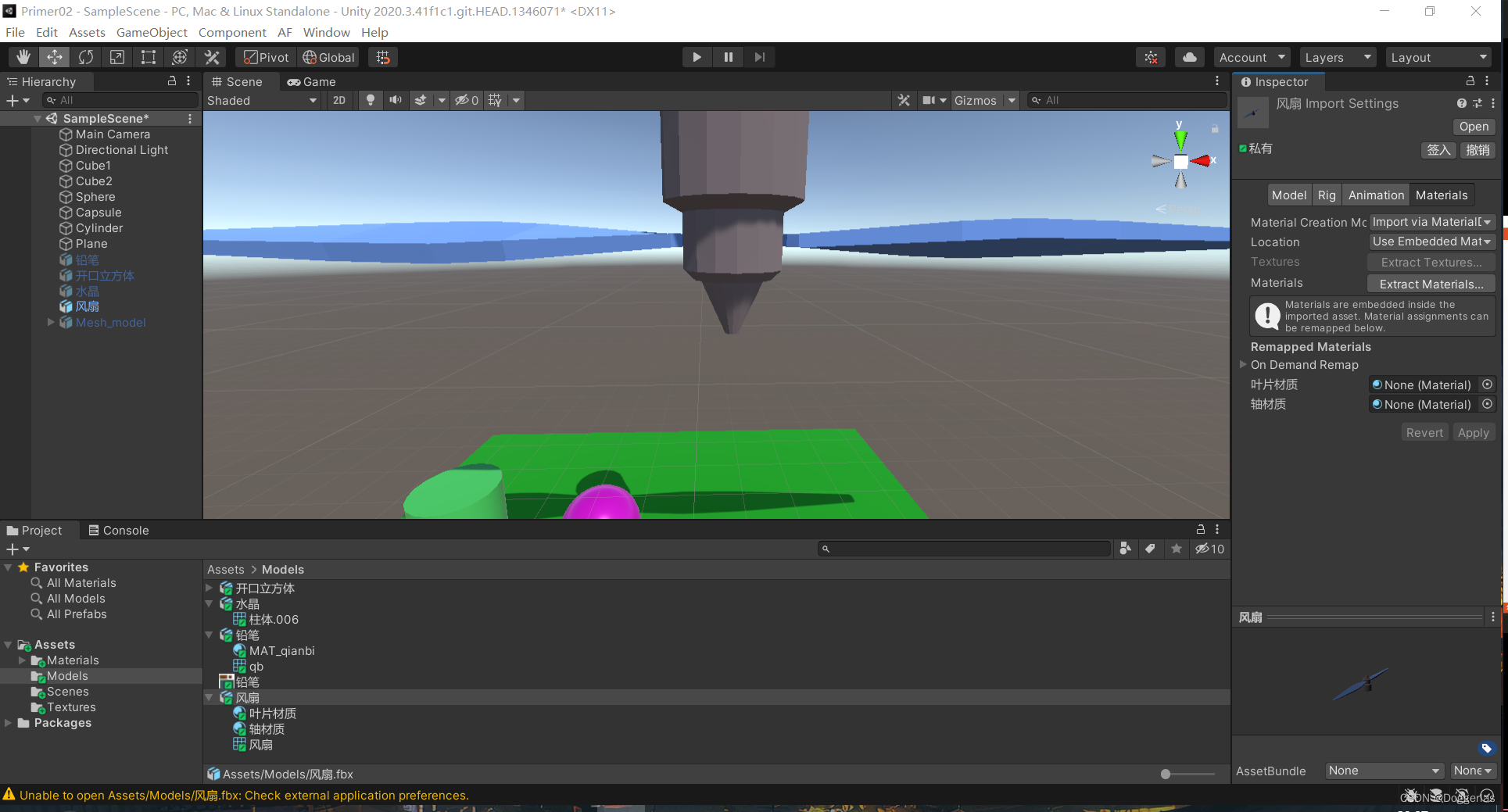Select the Scale tool
1508x812 pixels.
(117, 57)
